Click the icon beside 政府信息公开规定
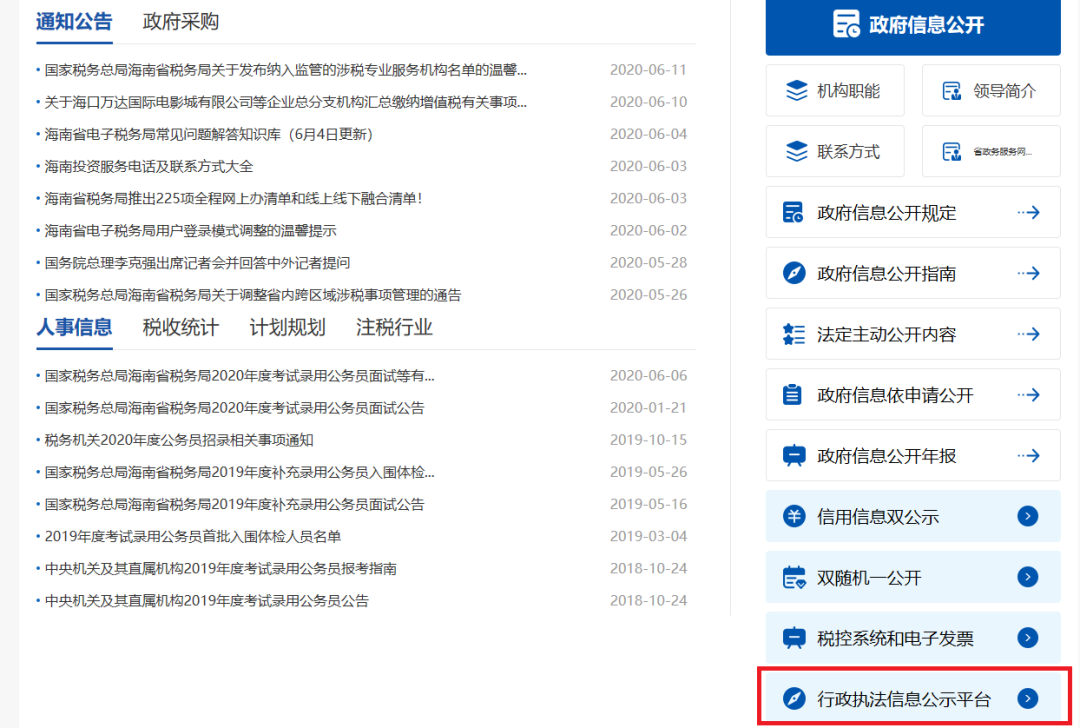Image resolution: width=1080 pixels, height=728 pixels. coord(793,212)
